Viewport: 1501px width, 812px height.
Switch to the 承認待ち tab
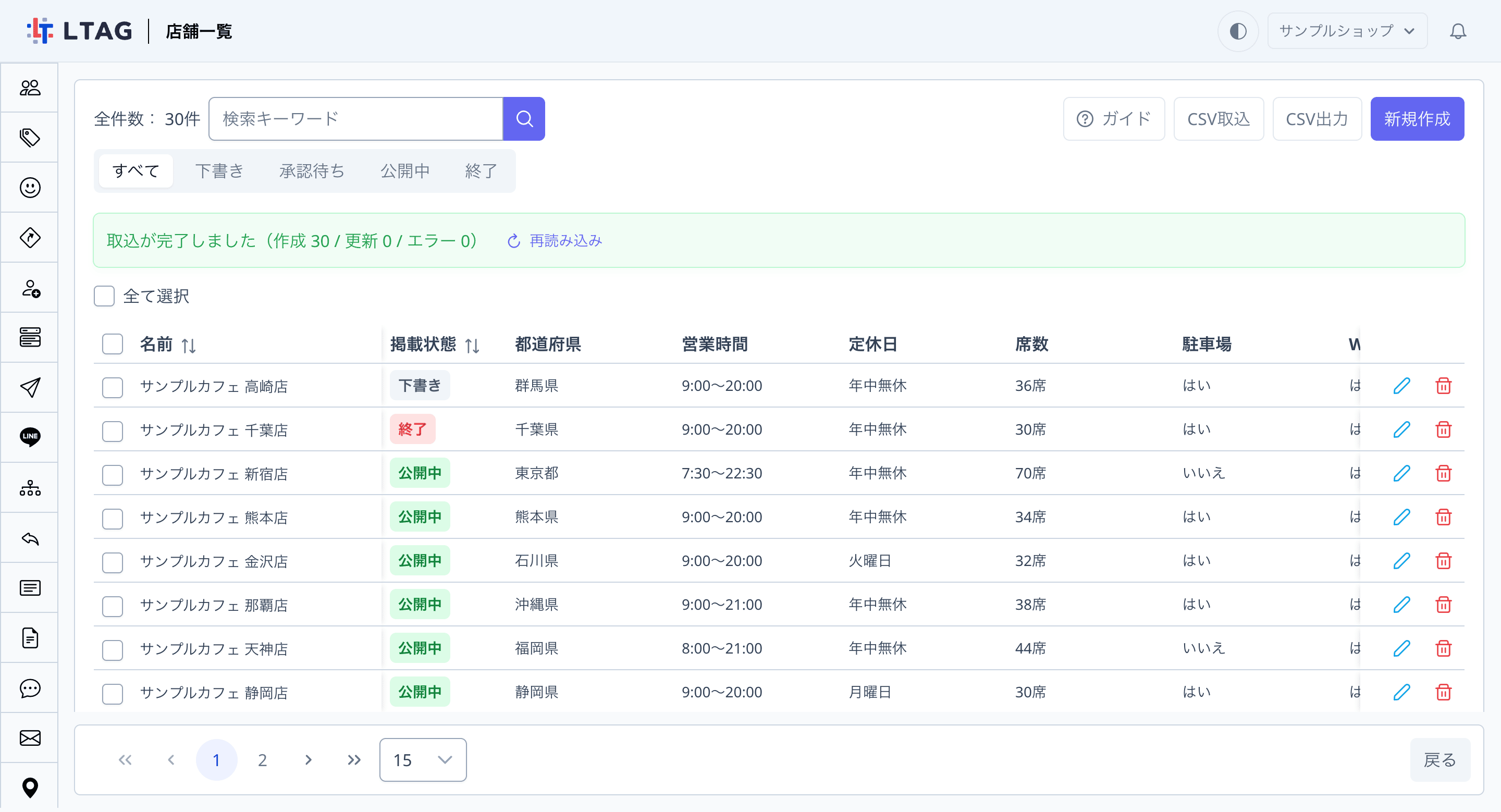(312, 170)
